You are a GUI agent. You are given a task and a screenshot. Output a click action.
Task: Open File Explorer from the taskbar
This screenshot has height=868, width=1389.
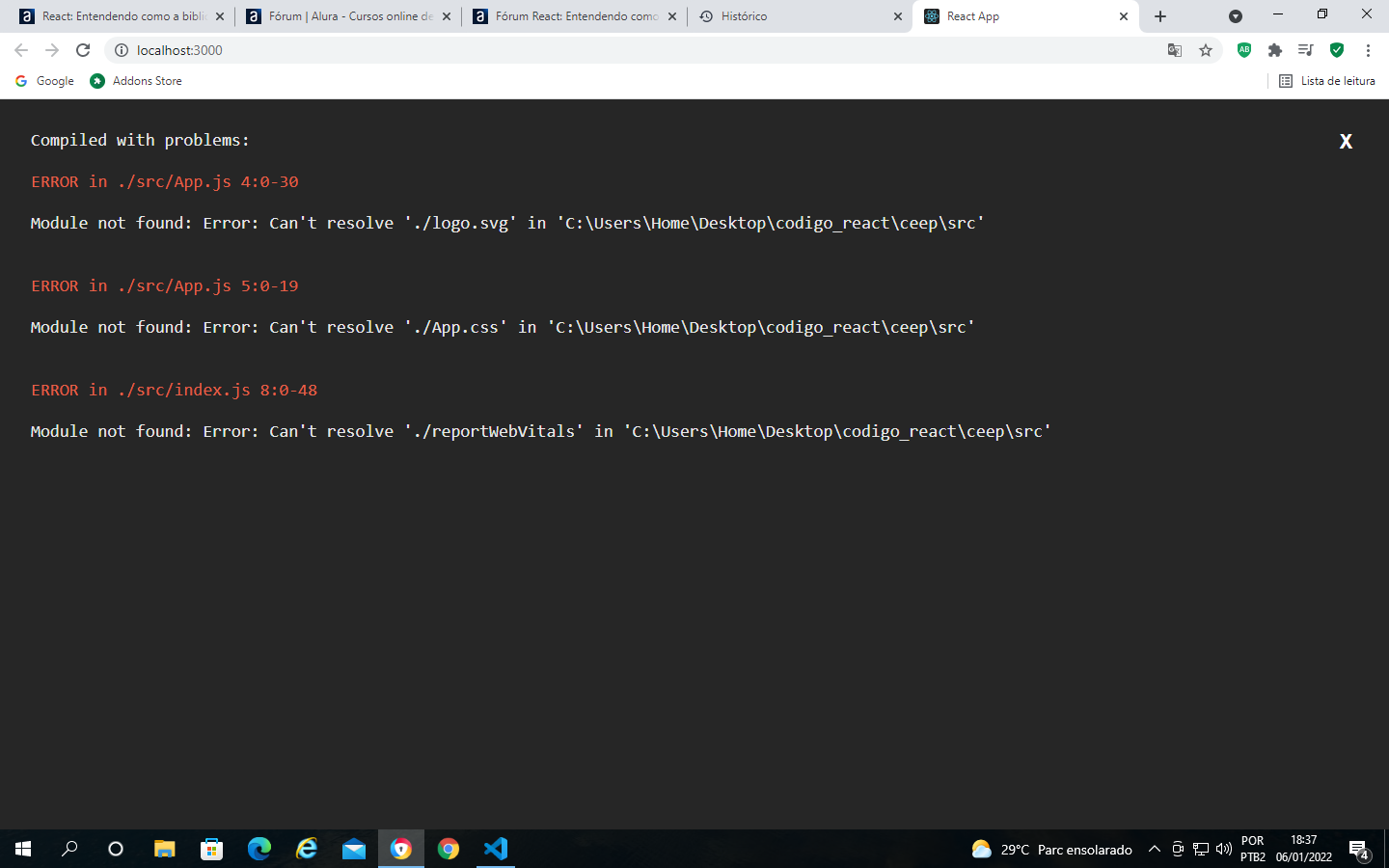[x=165, y=849]
